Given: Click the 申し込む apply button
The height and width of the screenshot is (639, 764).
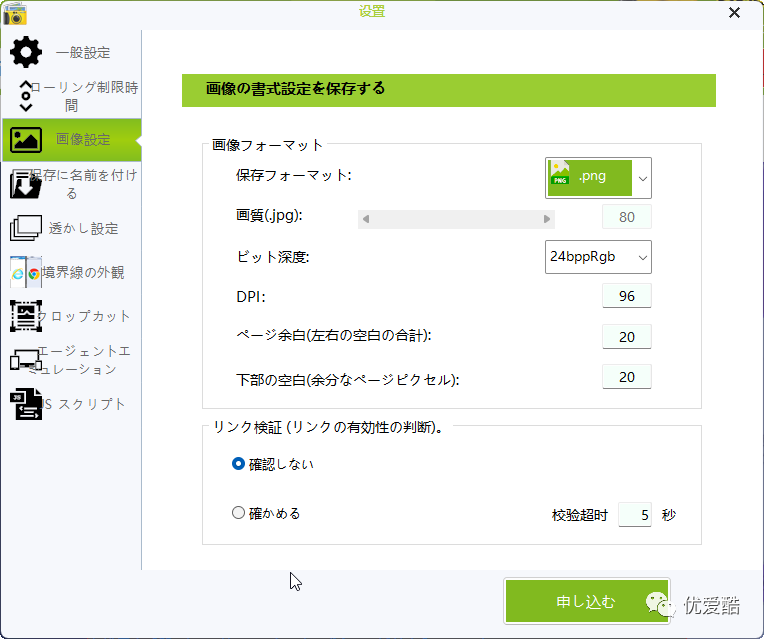Looking at the screenshot, I should (x=587, y=601).
